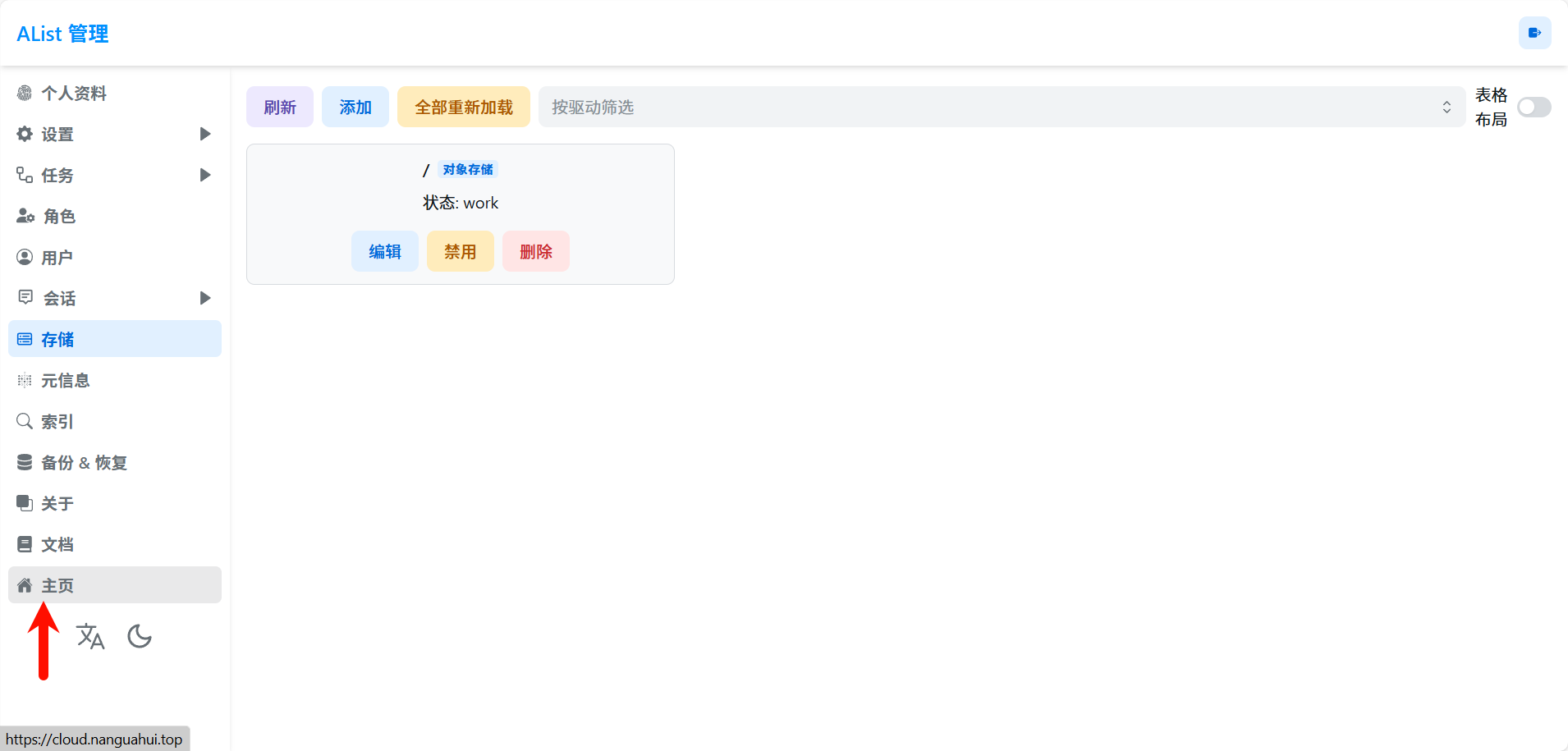This screenshot has width=1568, height=751.
Task: Open the 用户 users menu item
Action: tap(57, 257)
